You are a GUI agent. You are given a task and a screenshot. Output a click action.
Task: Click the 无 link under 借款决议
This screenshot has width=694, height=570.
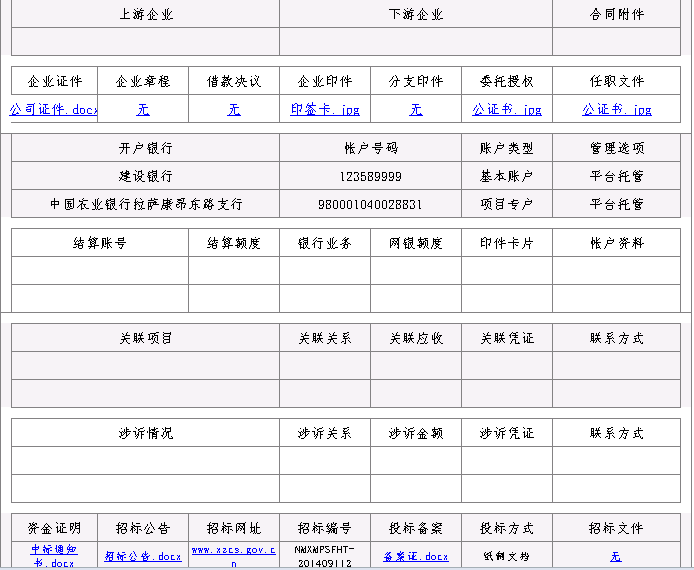click(x=234, y=110)
